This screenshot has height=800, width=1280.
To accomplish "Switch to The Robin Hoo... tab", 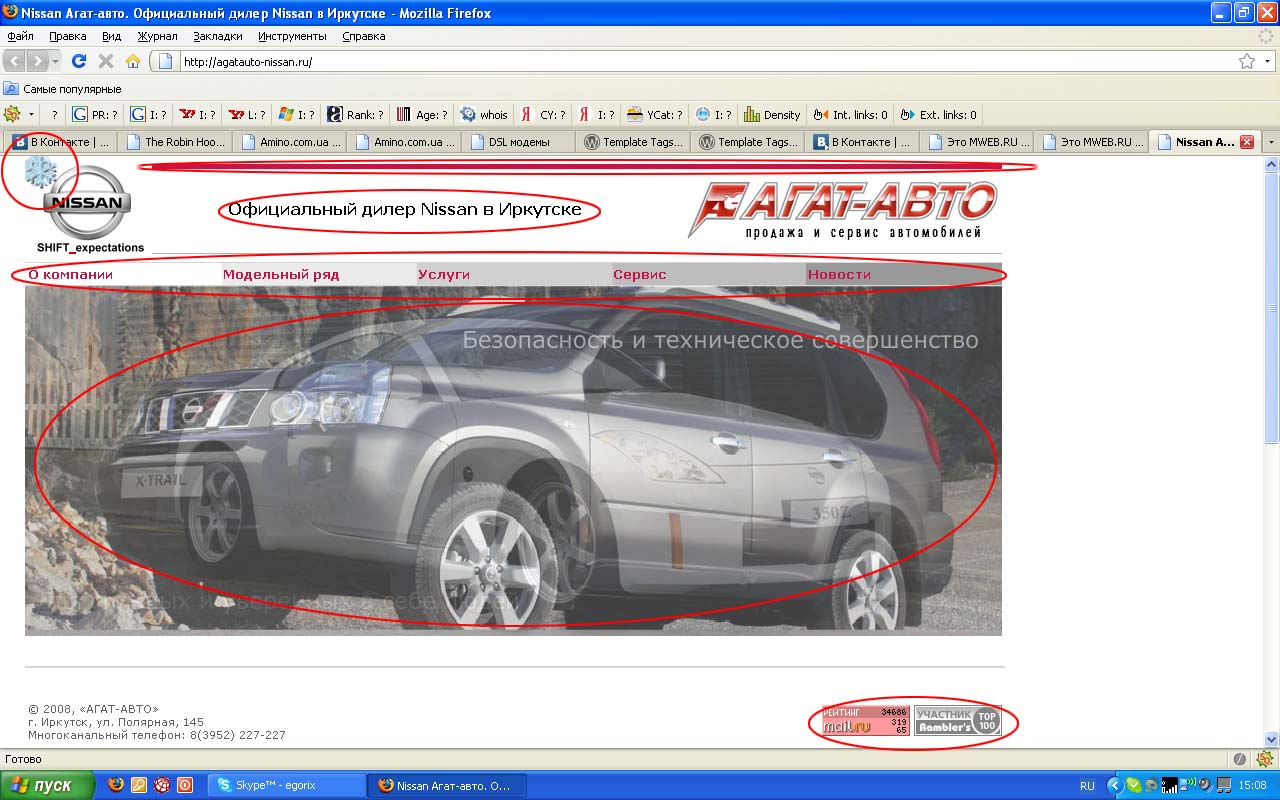I will (x=175, y=142).
